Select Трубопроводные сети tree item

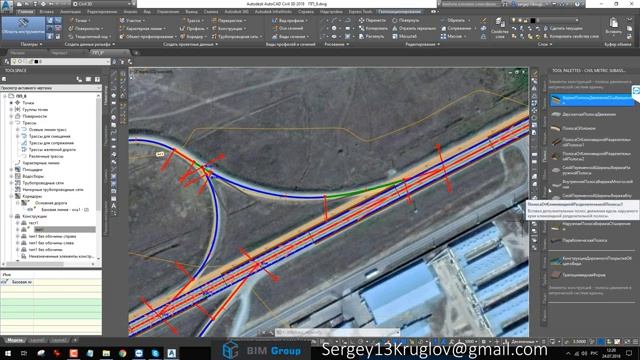(x=43, y=183)
